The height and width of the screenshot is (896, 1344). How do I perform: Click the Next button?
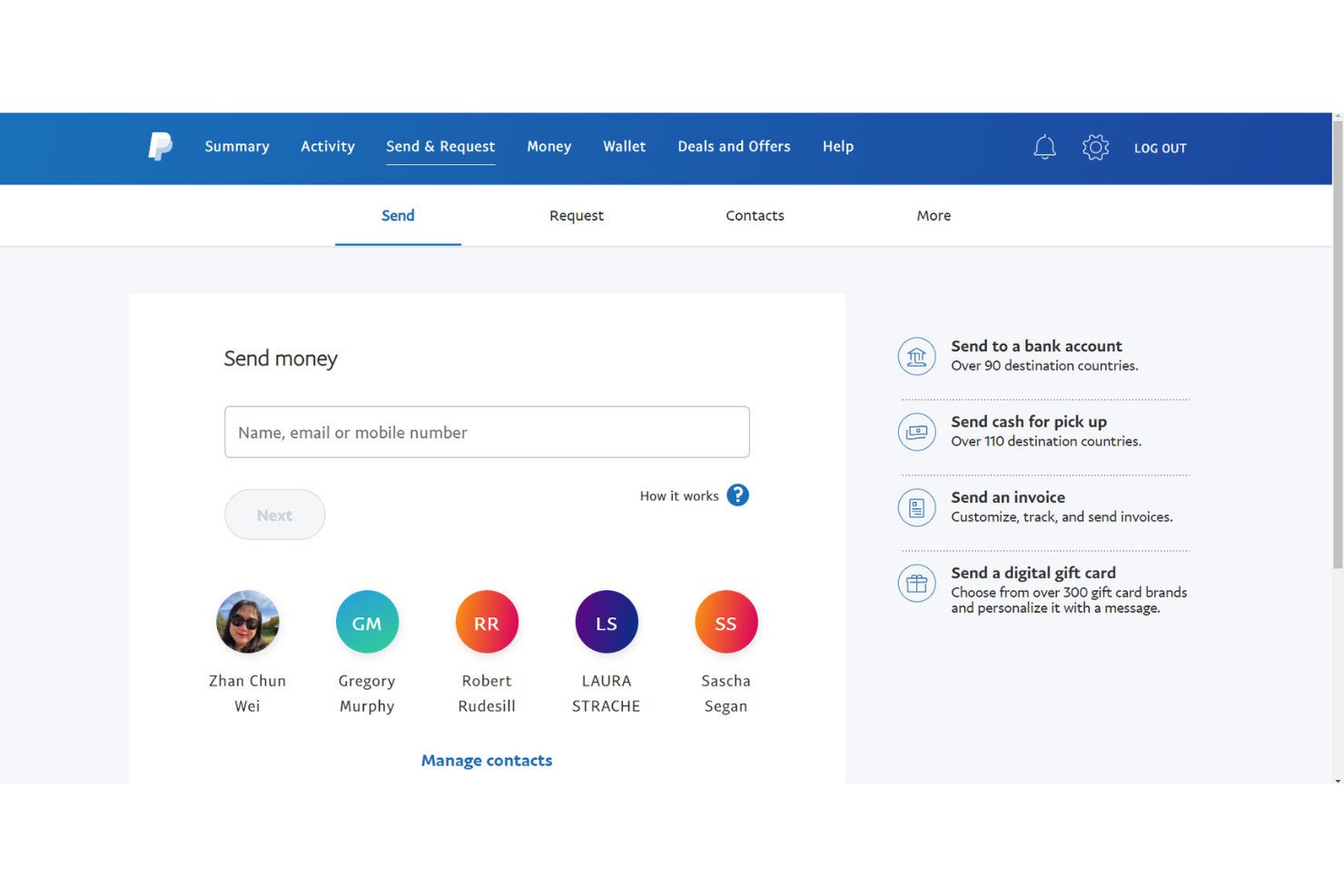point(275,515)
